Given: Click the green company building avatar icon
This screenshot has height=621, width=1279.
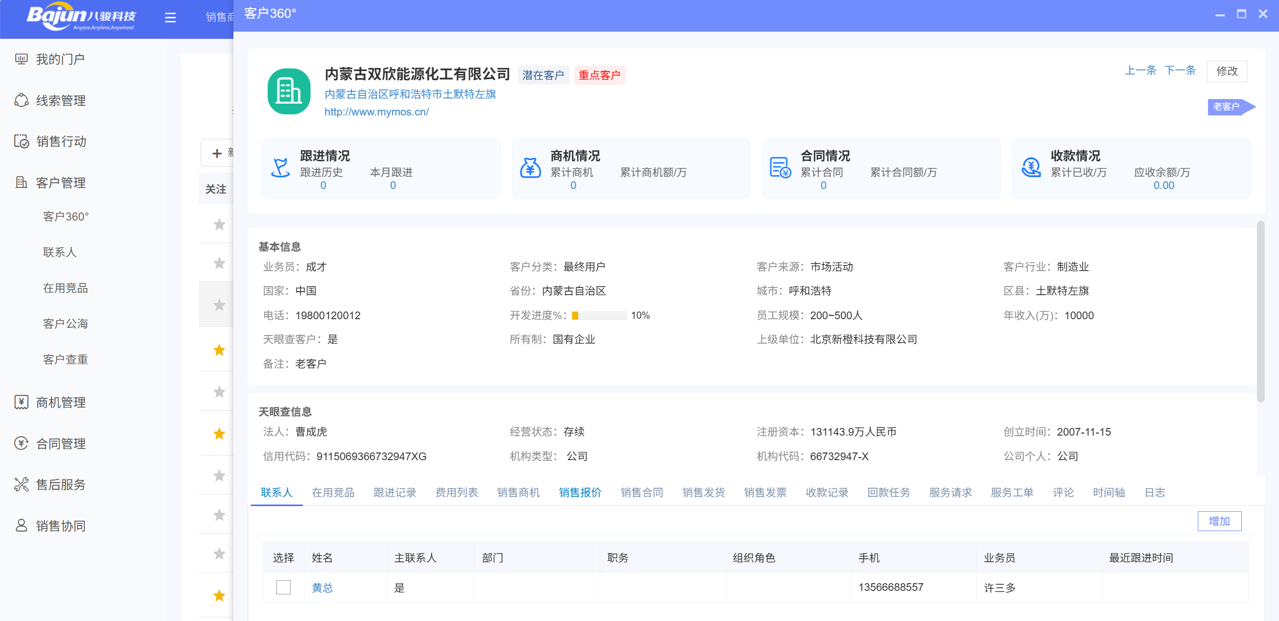Looking at the screenshot, I should click(x=287, y=90).
